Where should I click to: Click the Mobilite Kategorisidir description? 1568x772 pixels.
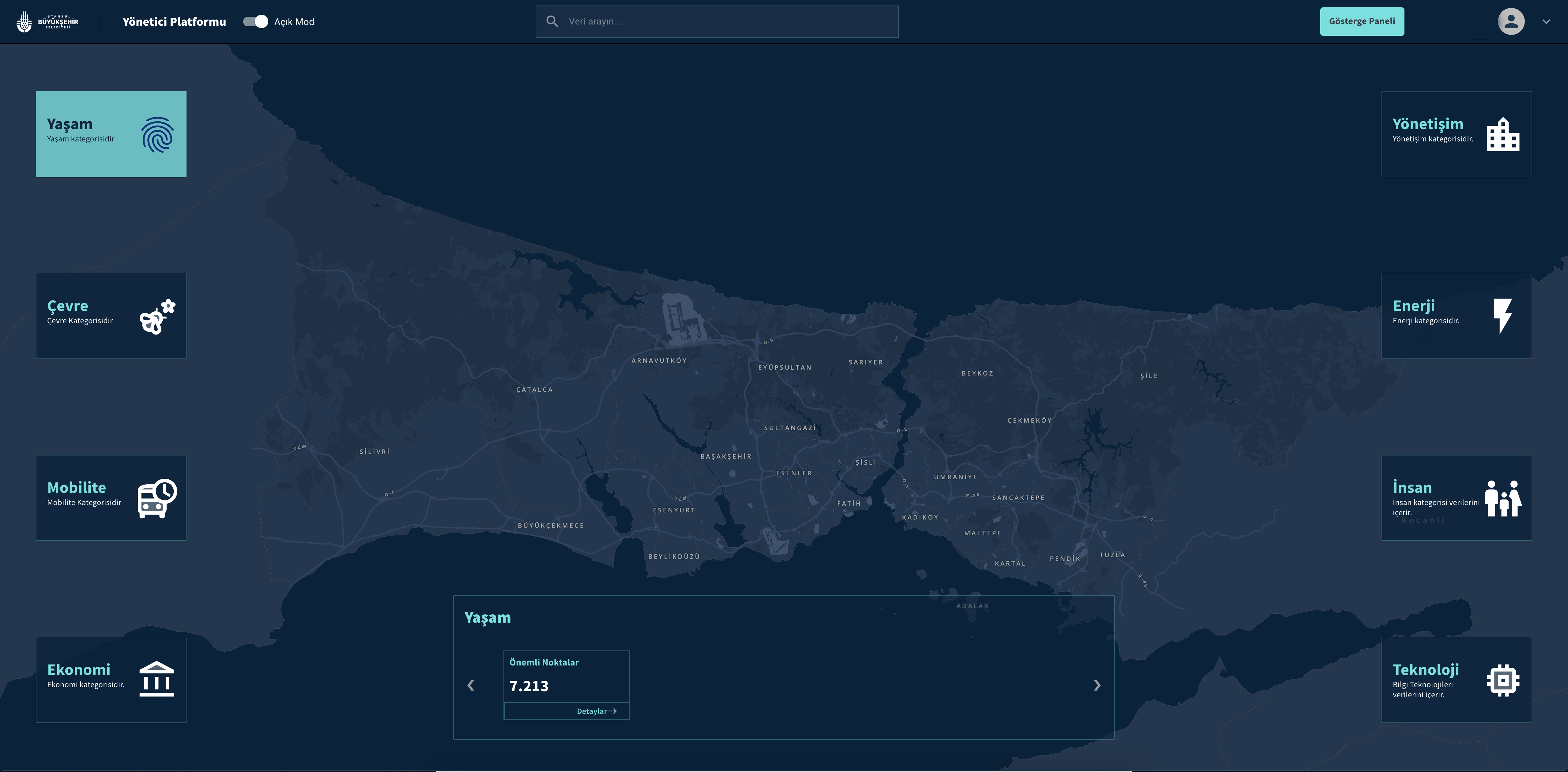pos(84,503)
